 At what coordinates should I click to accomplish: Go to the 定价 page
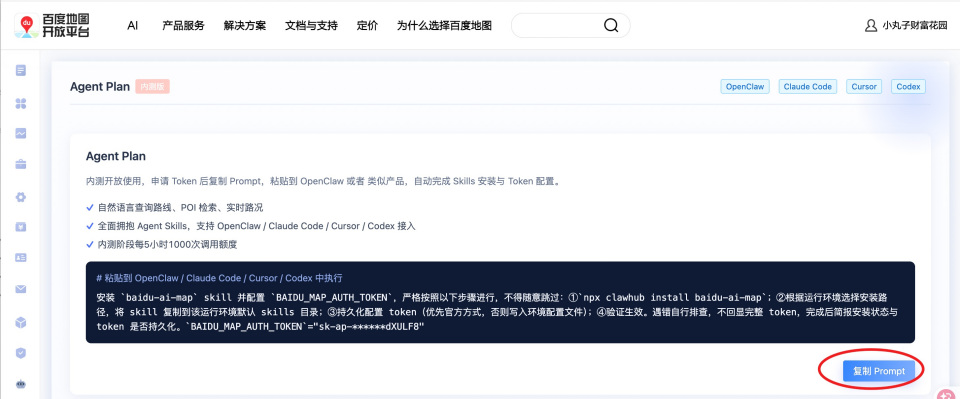[x=367, y=26]
